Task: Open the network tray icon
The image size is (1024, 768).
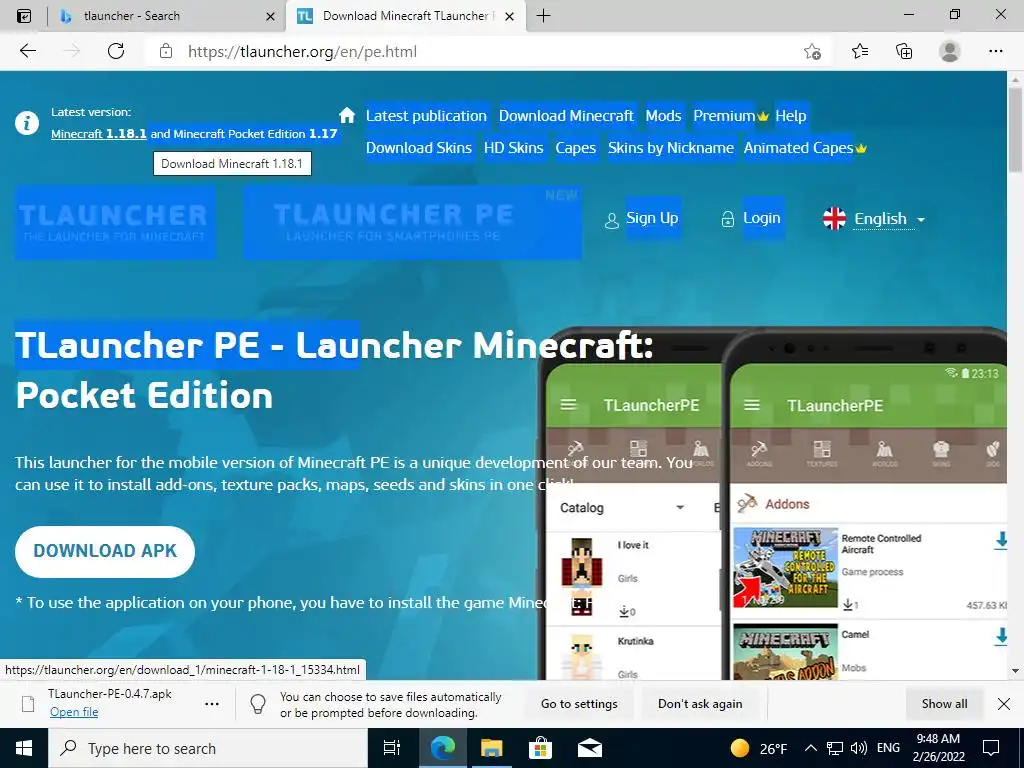Action: tap(835, 748)
